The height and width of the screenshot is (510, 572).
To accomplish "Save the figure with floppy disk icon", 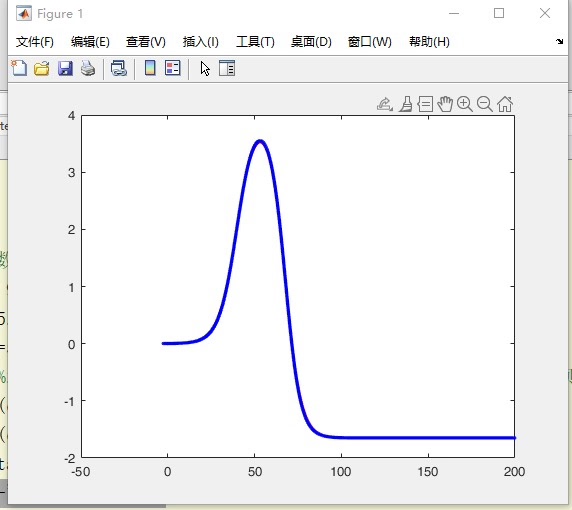I will [x=65, y=68].
